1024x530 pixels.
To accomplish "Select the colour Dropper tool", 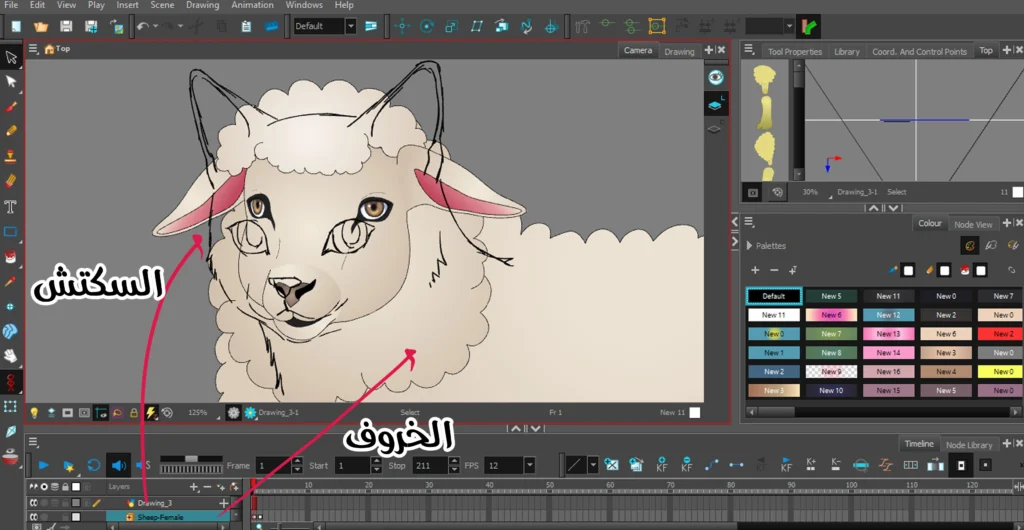I will pyautogui.click(x=10, y=281).
